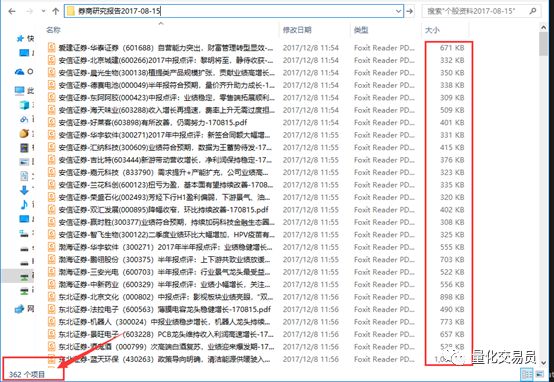The image size is (554, 382).
Task: Select file 东北证券-法拉电子 (600563)
Action: tap(165, 310)
